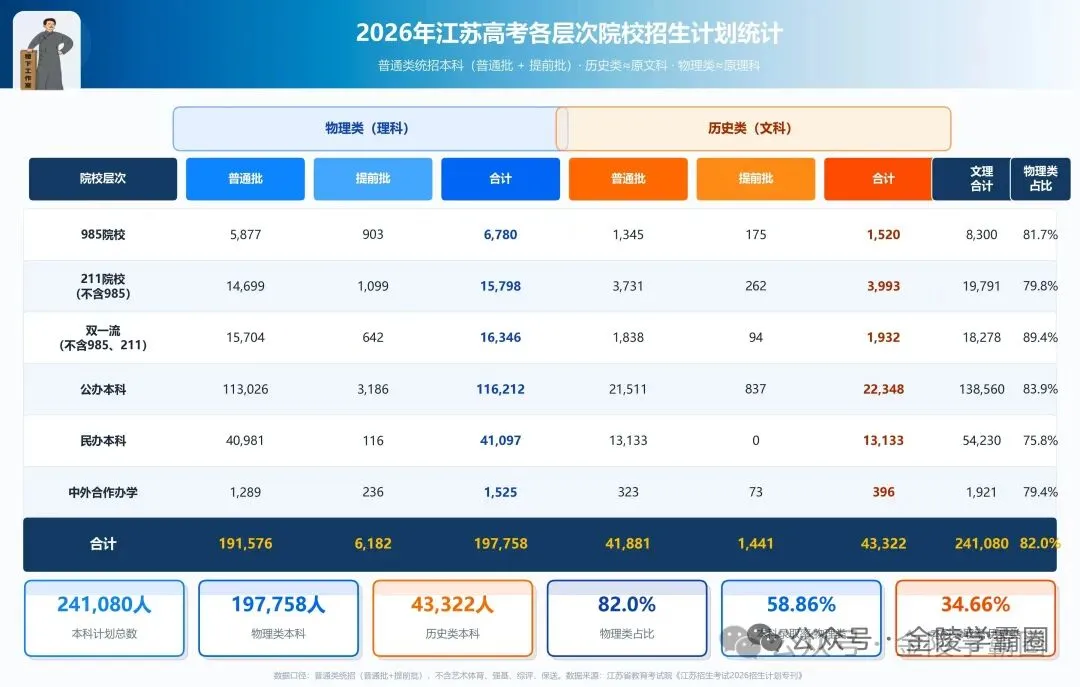Select the 211院校(不含985) row label
Image resolution: width=1080 pixels, height=687 pixels.
103,286
